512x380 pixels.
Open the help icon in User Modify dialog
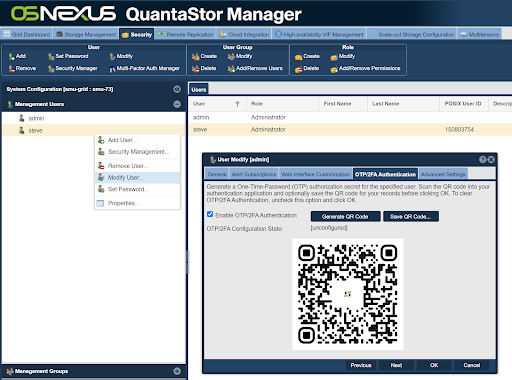click(x=482, y=160)
